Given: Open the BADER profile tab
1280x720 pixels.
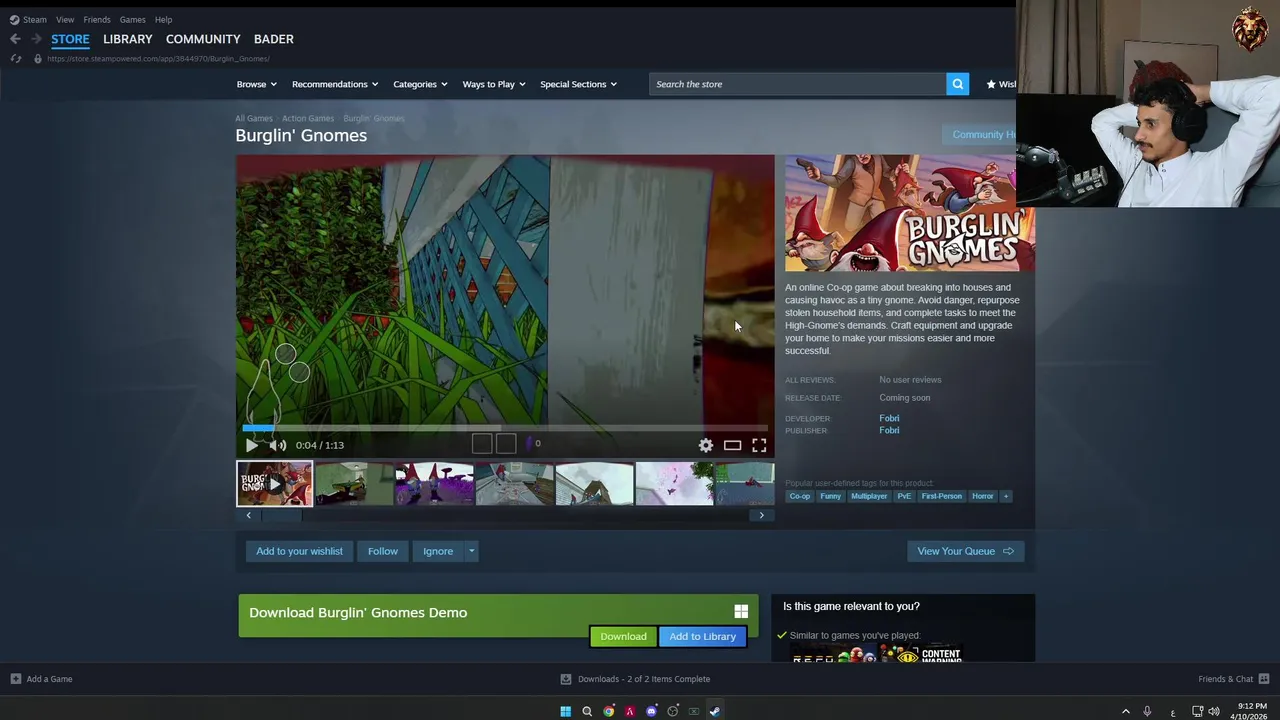Looking at the screenshot, I should tap(273, 39).
